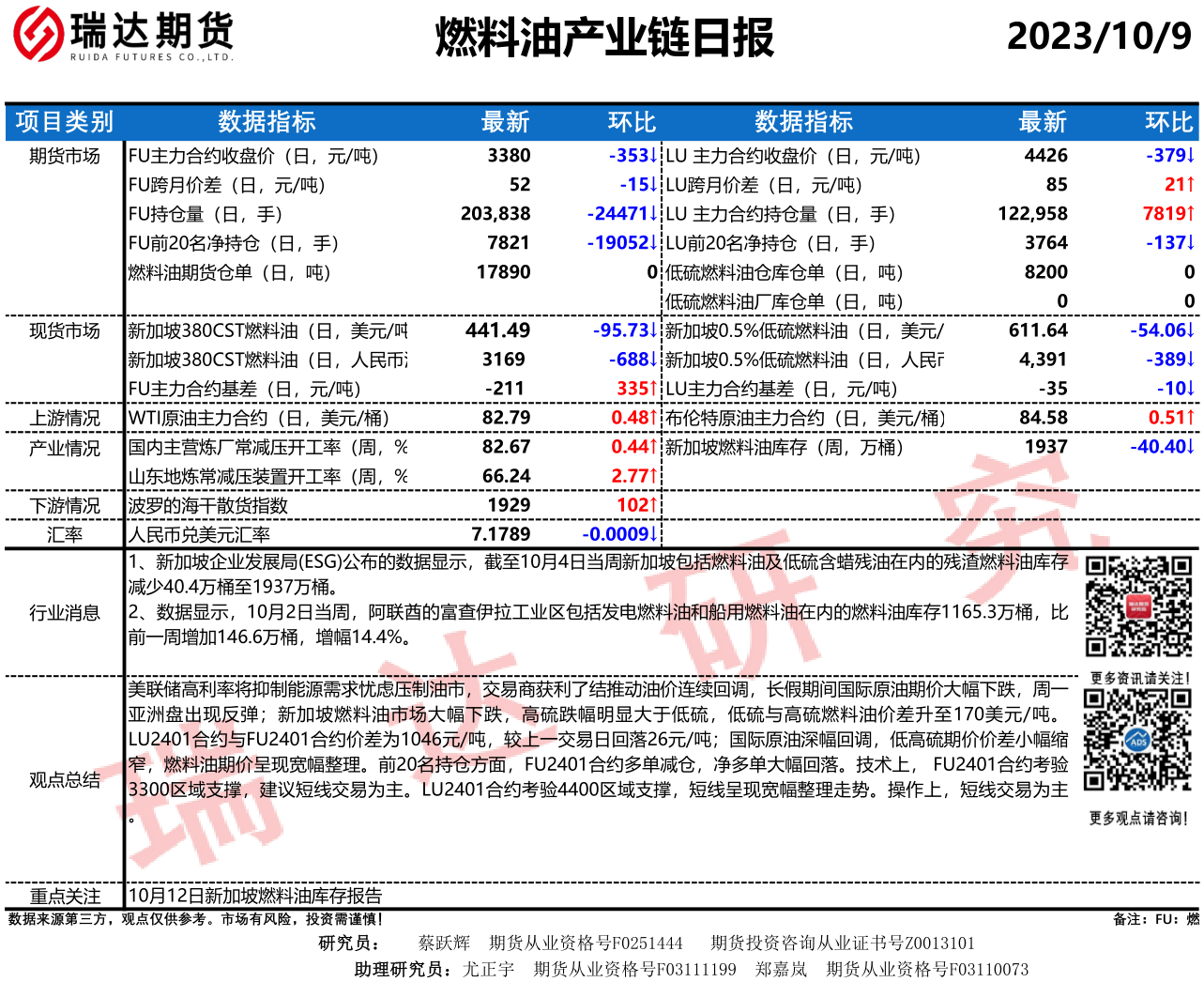Click the FU持仓量 value 203,838
The image size is (1204, 982).
495,214
